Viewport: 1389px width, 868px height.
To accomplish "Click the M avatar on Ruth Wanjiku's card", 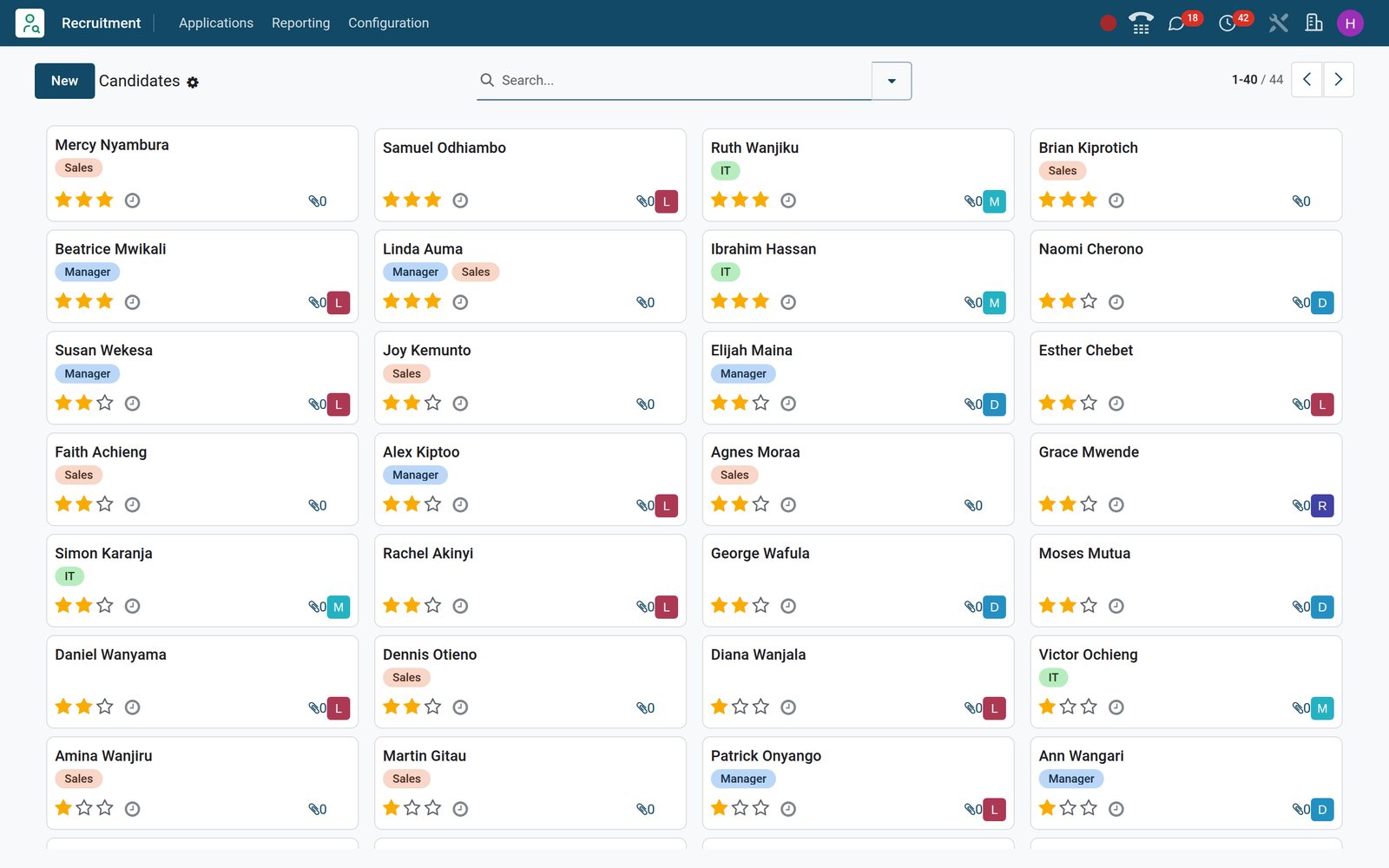I will coord(994,201).
